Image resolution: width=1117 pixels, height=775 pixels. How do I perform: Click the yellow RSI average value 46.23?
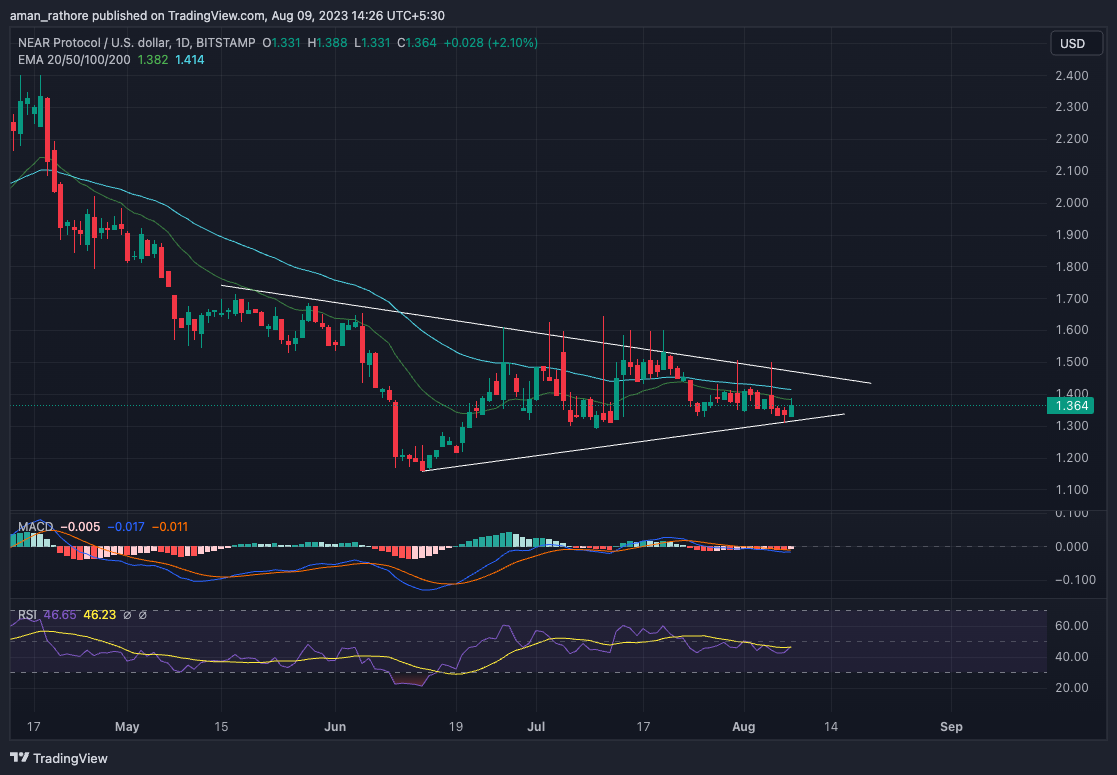[100, 615]
